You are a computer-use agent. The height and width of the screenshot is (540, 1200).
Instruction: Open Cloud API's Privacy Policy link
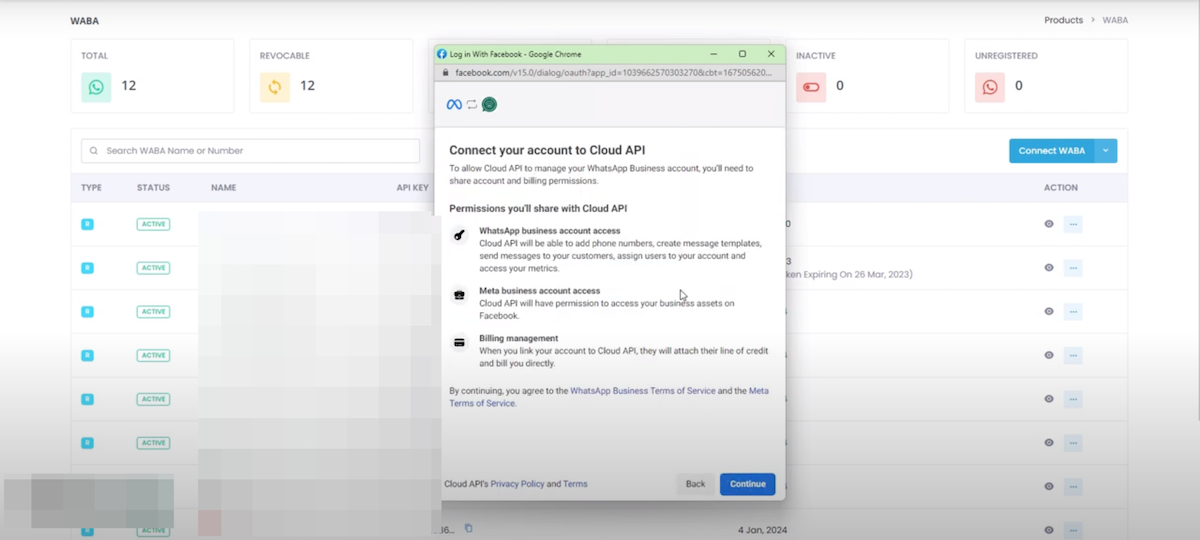517,484
